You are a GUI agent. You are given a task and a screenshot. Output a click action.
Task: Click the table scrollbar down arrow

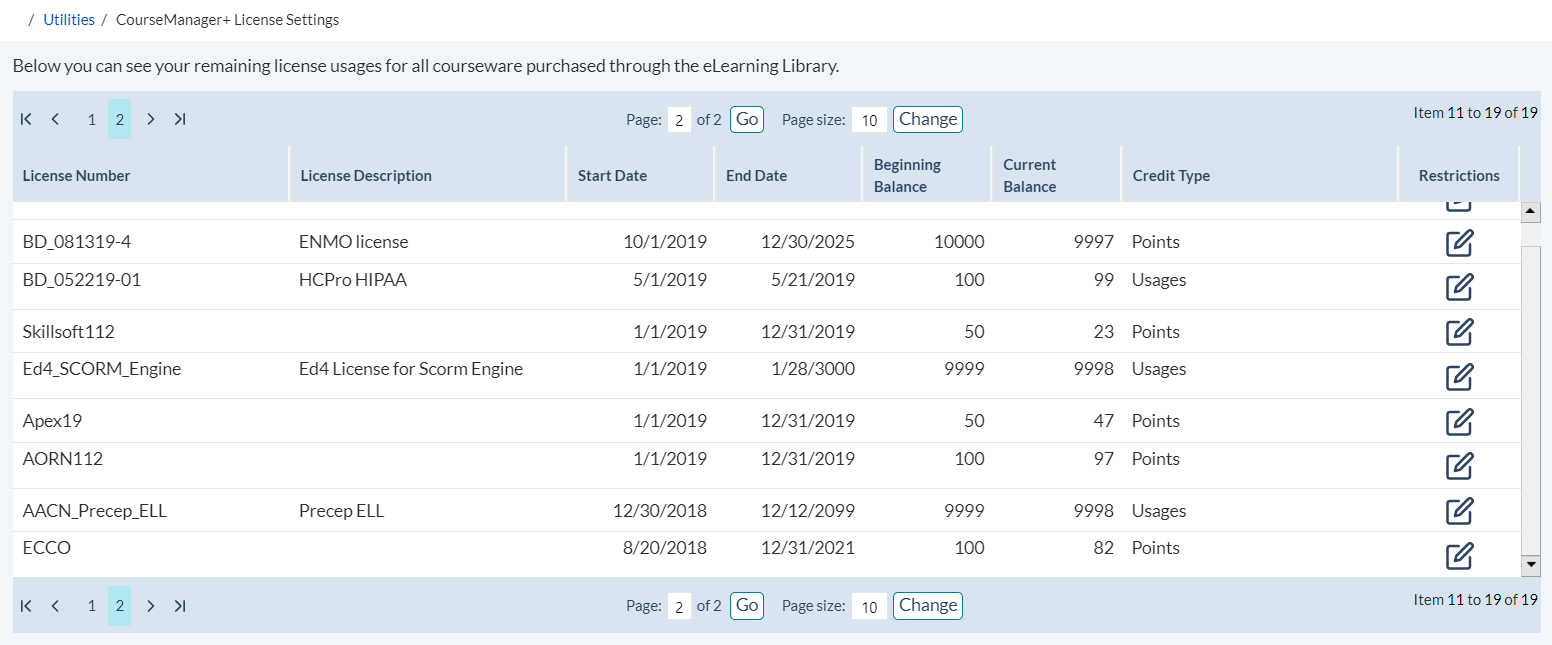[x=1529, y=566]
